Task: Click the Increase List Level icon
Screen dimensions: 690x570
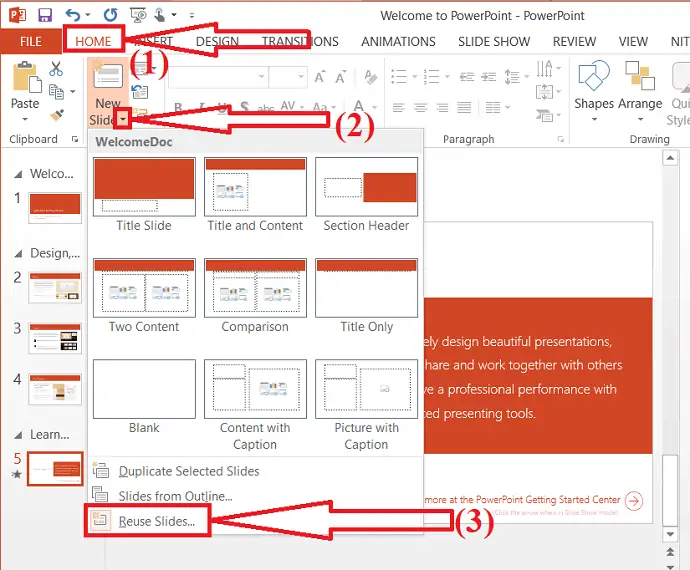Action: 488,77
